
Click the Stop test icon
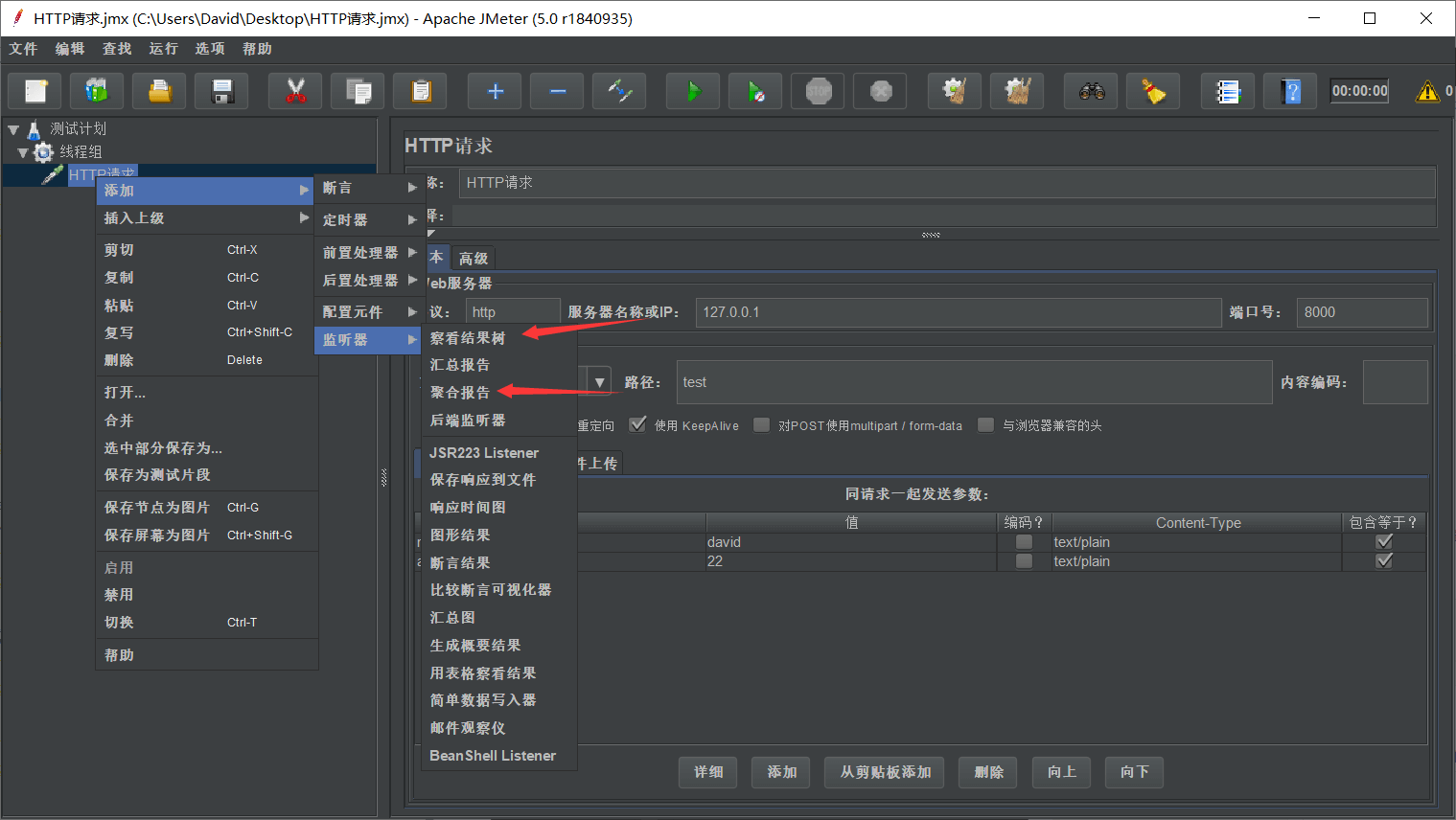coord(819,91)
